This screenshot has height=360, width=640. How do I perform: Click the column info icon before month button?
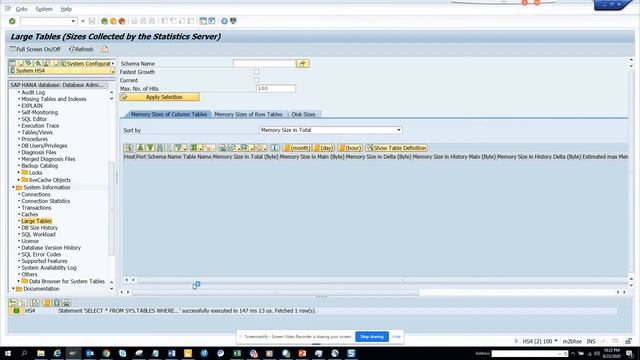[x=274, y=148]
